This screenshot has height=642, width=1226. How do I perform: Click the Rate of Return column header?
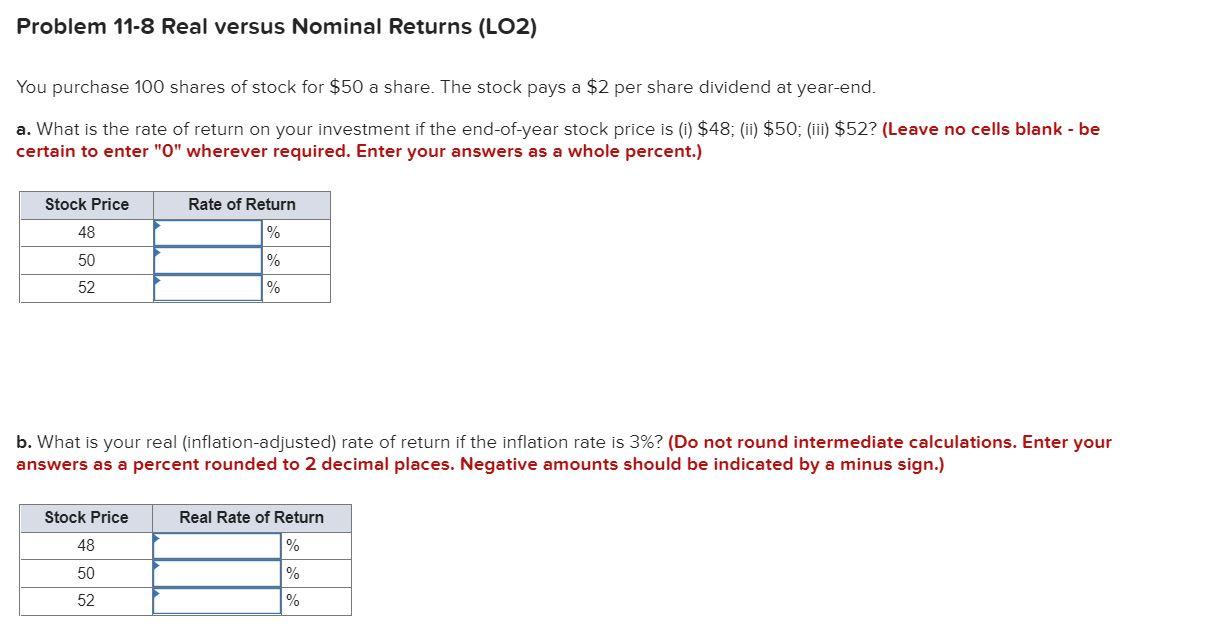pos(242,205)
